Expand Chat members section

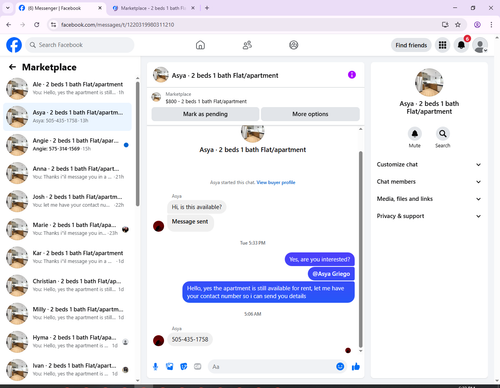pos(429,182)
